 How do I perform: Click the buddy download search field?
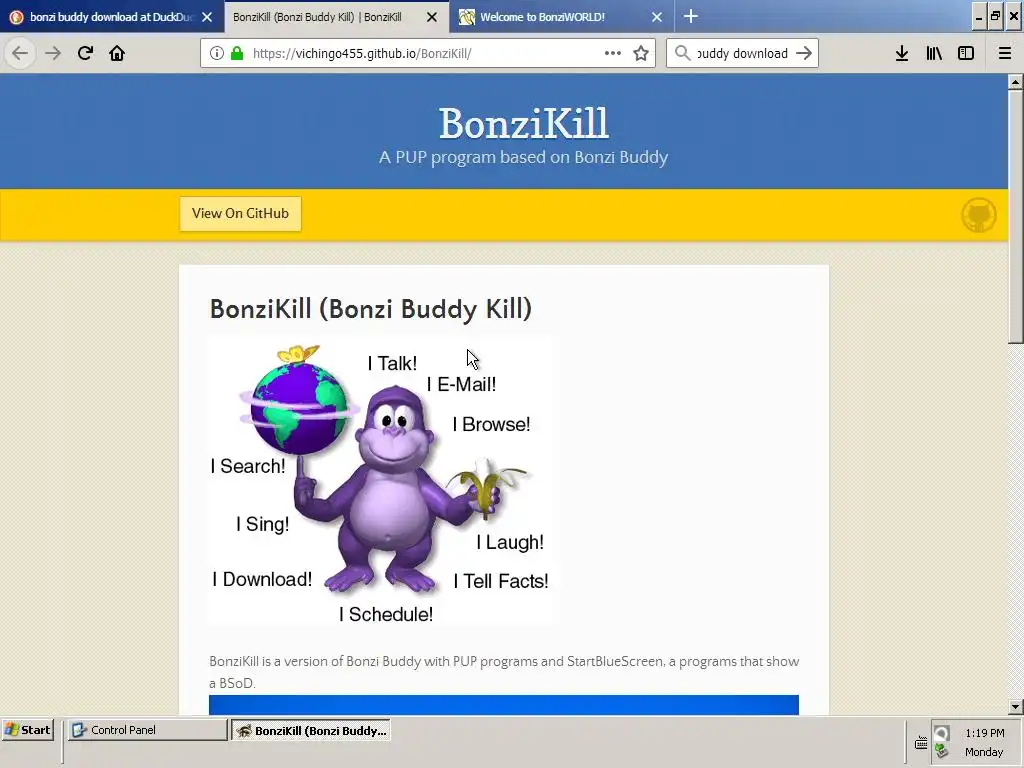click(743, 53)
